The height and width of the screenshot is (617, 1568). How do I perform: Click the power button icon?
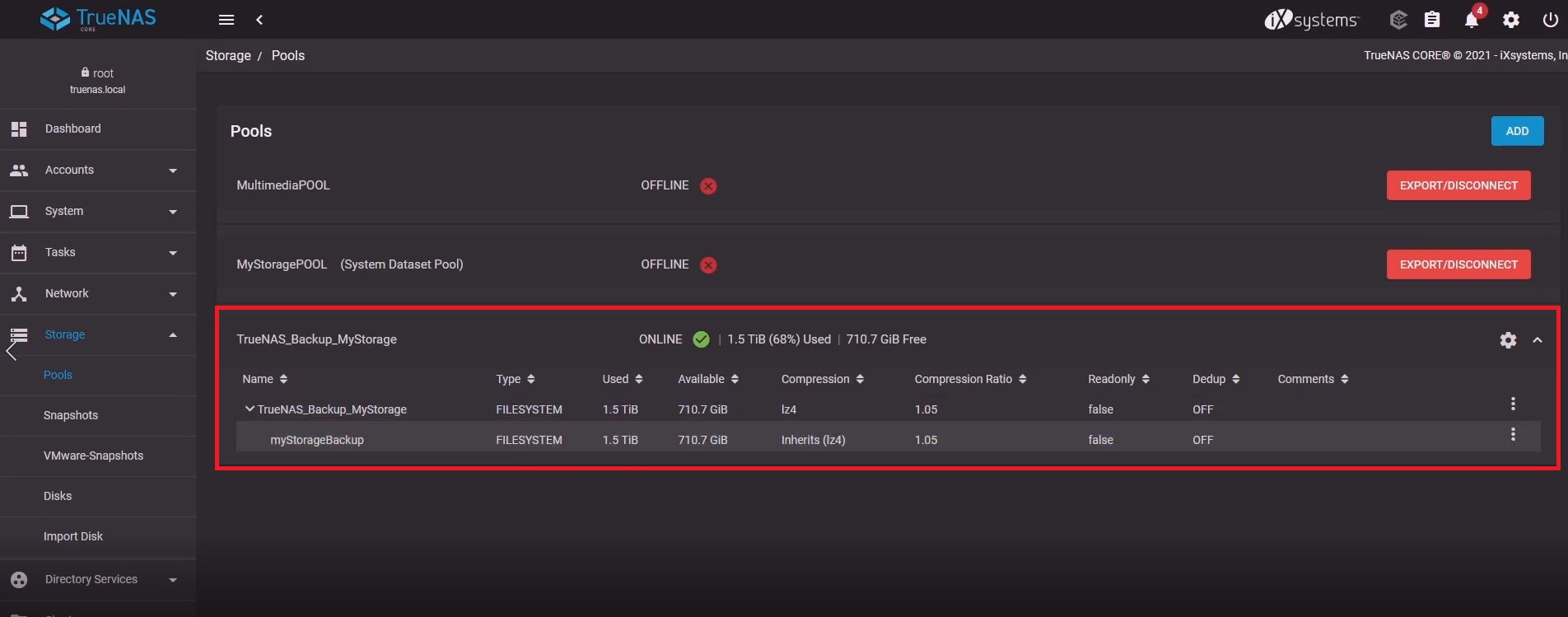point(1550,20)
